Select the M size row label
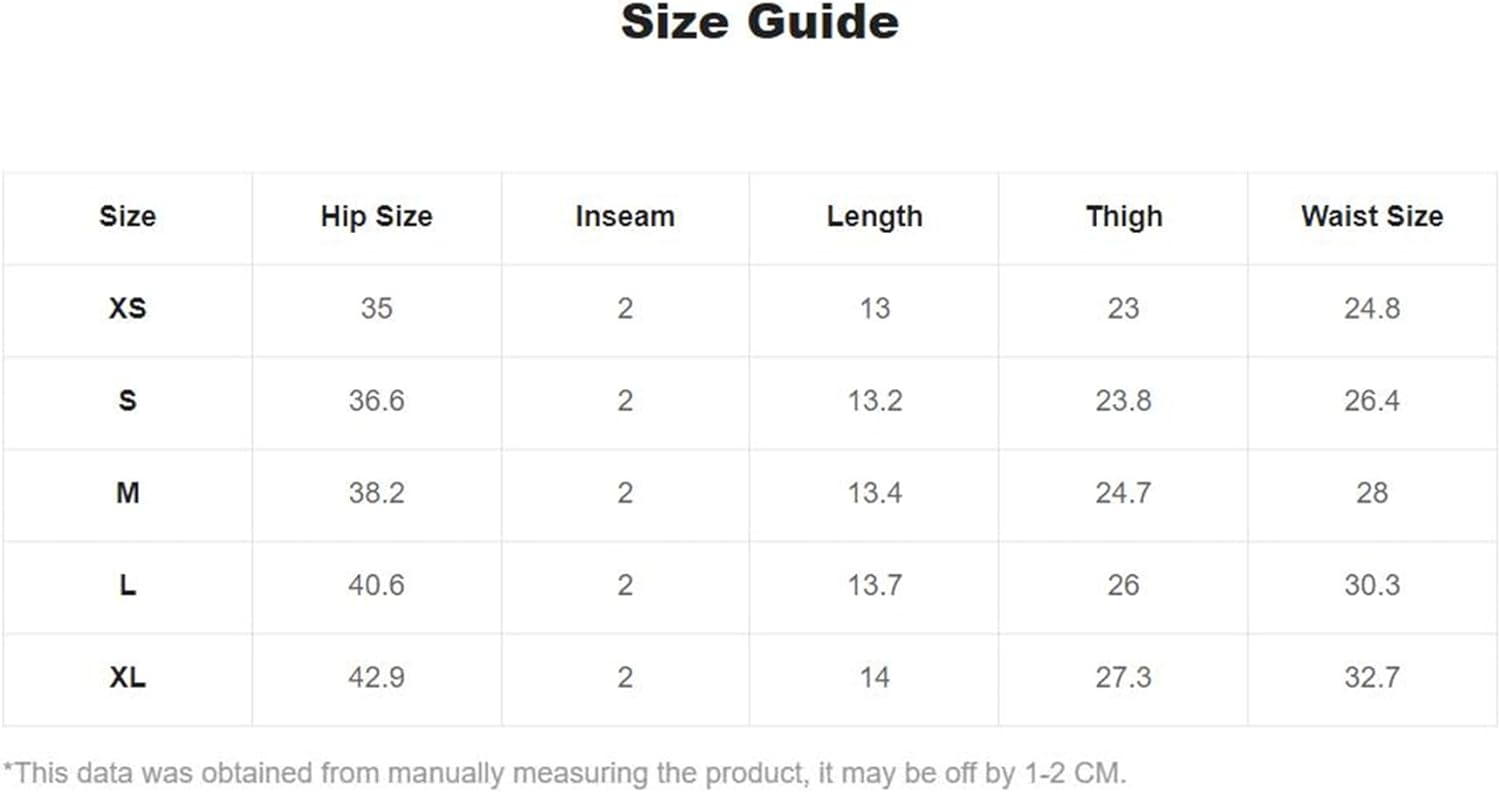This screenshot has width=1500, height=792. point(127,493)
